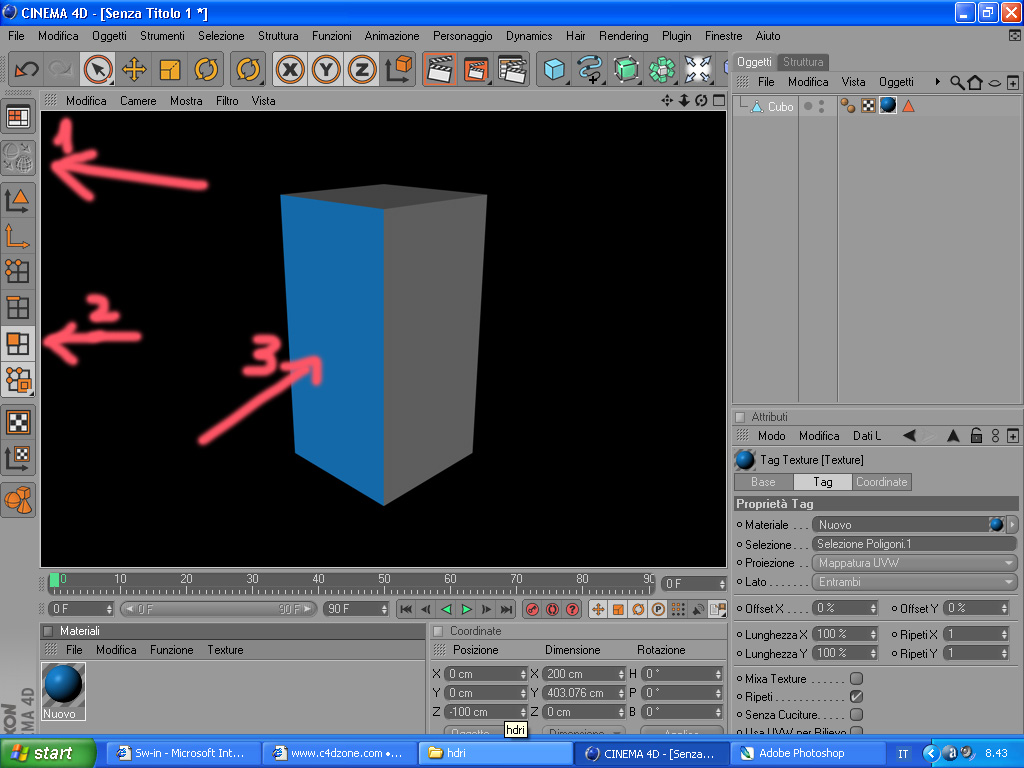Viewport: 1024px width, 768px height.
Task: Select the Nuovo material thumbnail
Action: [63, 692]
